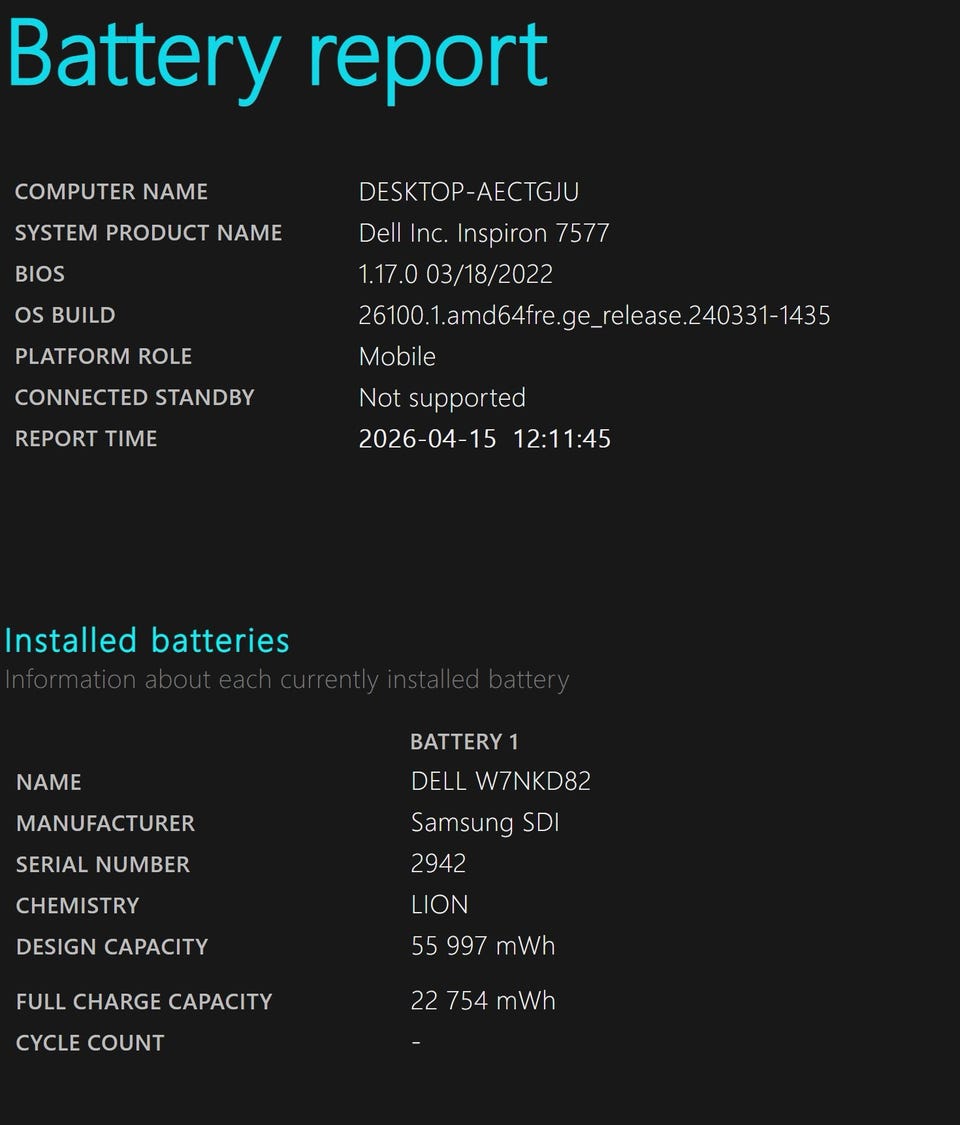
Task: Click the BIOS version 1.17.0 value
Action: 455,274
